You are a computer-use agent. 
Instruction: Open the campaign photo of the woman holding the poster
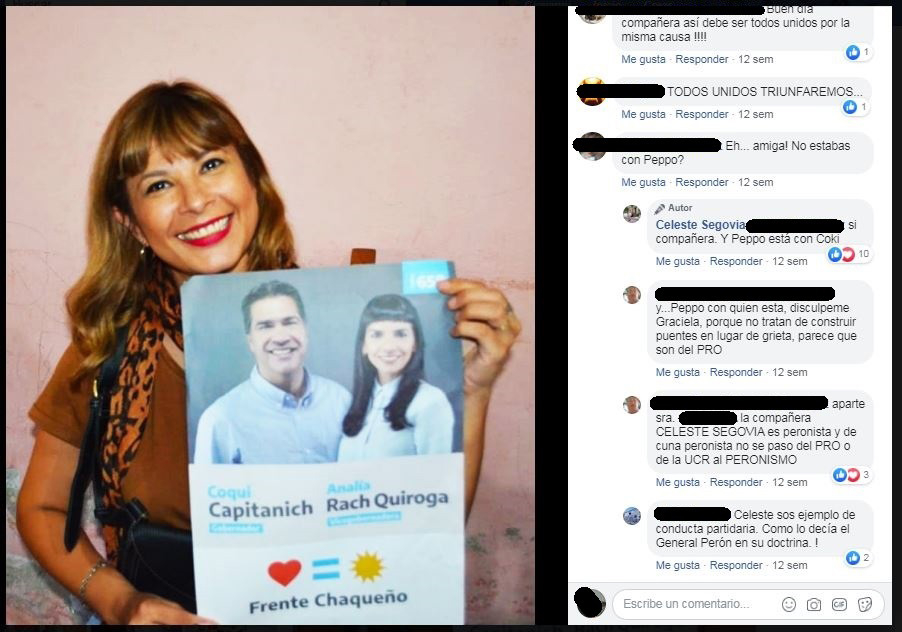click(270, 315)
